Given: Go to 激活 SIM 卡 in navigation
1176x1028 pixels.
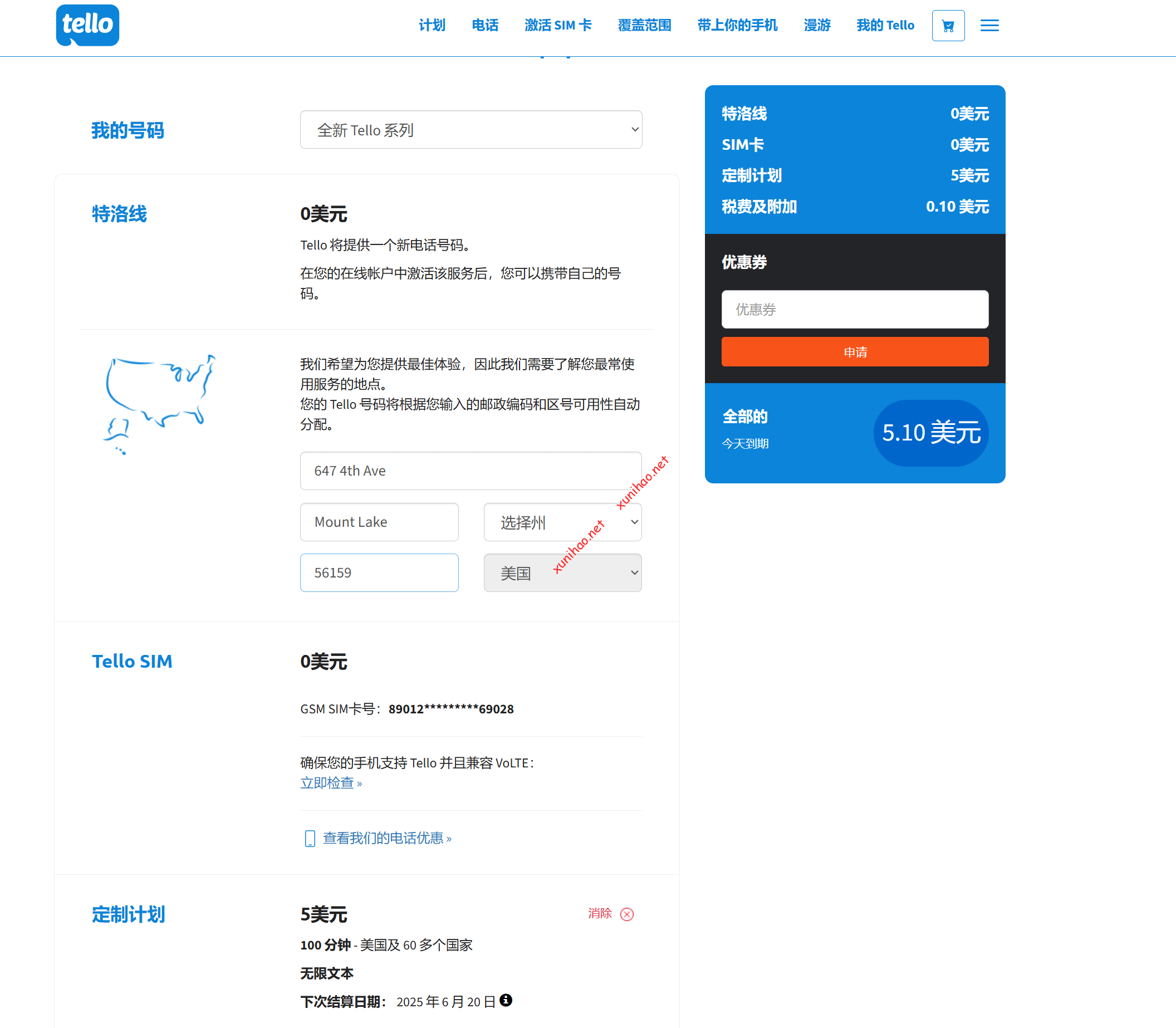Looking at the screenshot, I should (x=557, y=25).
